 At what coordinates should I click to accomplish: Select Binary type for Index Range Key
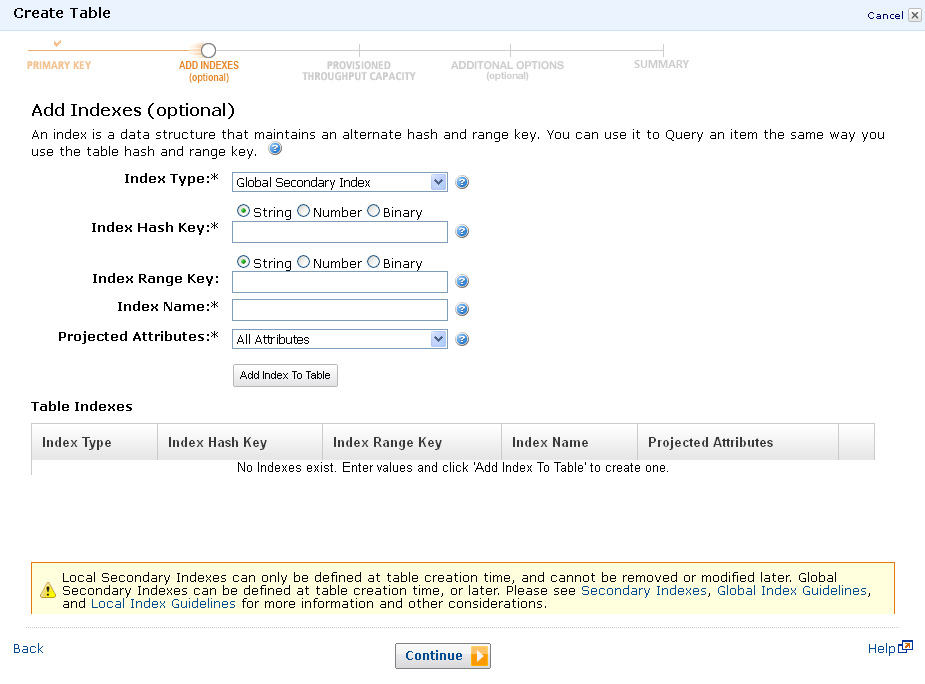pos(373,261)
